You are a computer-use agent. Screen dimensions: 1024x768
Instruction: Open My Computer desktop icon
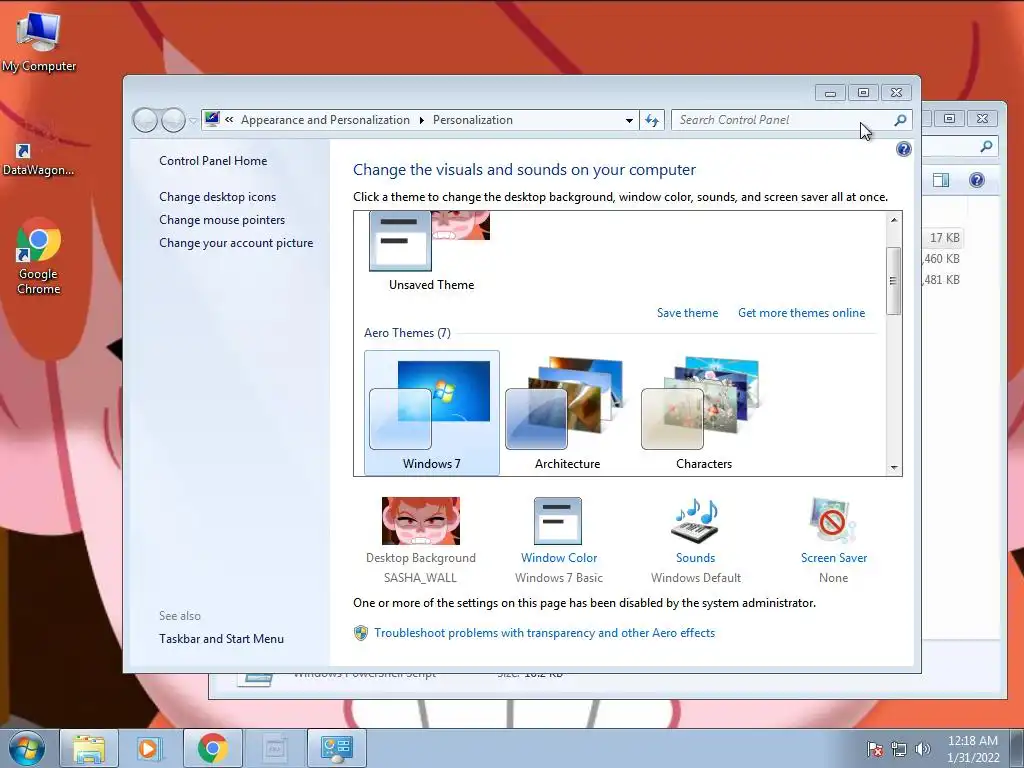39,40
